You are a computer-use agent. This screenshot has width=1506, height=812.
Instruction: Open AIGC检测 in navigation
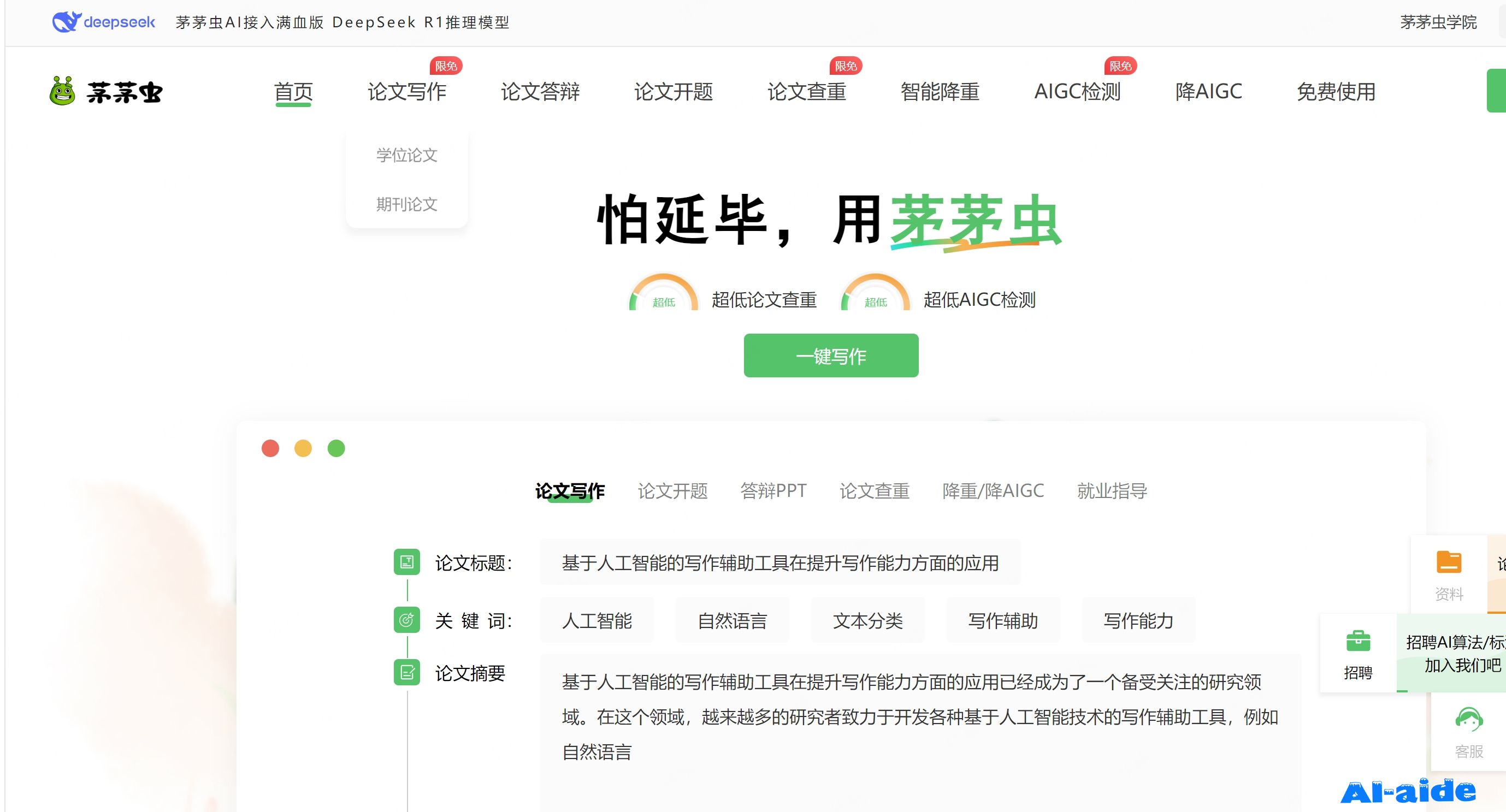pyautogui.click(x=1077, y=92)
